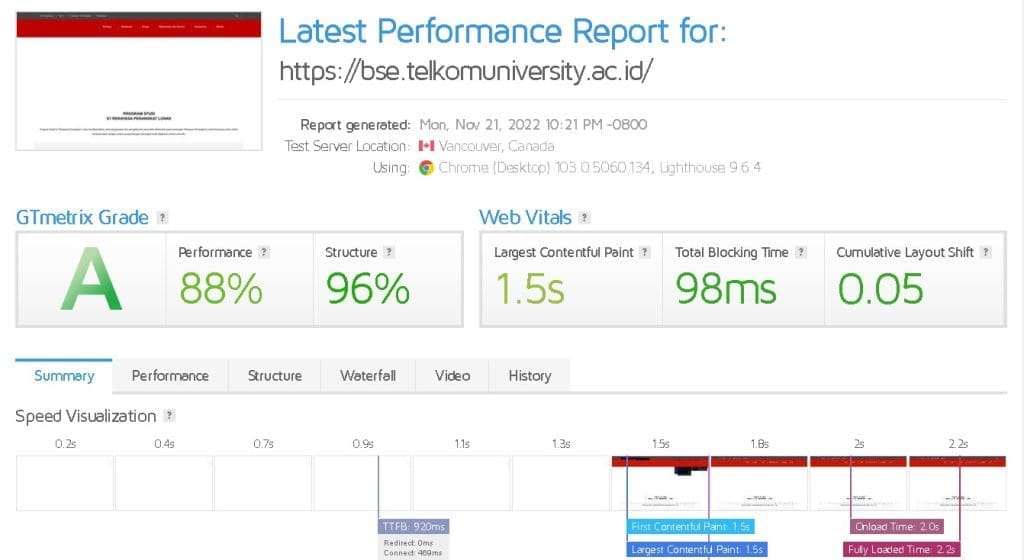Viewport: 1024px width, 560px height.
Task: Open help for Cumulative Layout Shift
Action: [985, 252]
